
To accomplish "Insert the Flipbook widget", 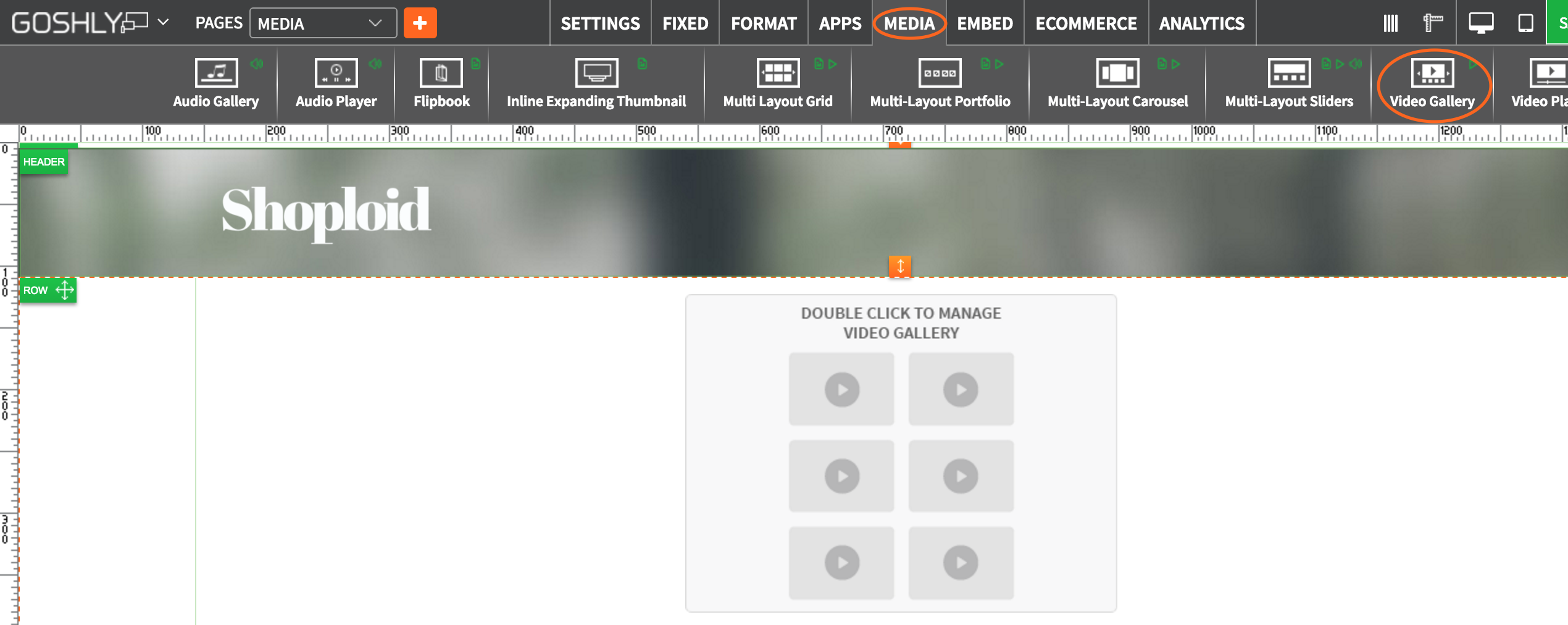I will tap(441, 84).
